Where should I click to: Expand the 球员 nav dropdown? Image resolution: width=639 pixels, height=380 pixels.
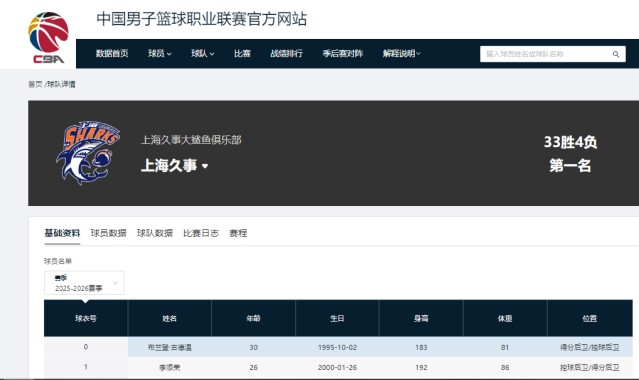[x=160, y=53]
